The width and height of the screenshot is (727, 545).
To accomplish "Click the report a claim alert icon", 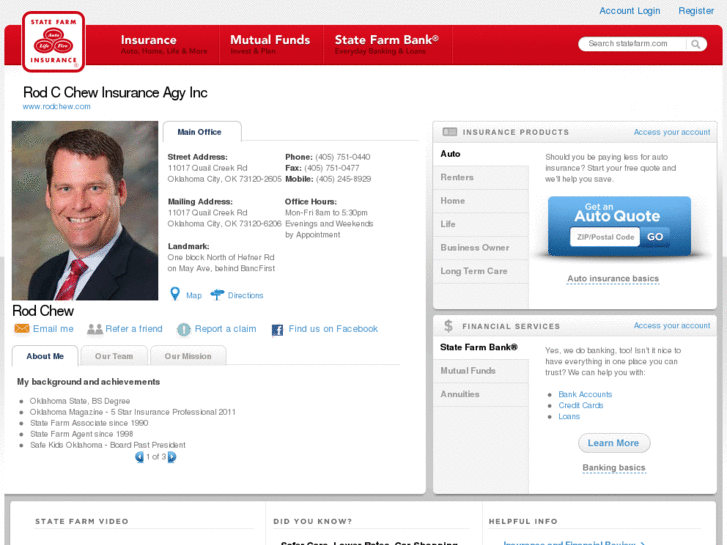I will (x=184, y=329).
